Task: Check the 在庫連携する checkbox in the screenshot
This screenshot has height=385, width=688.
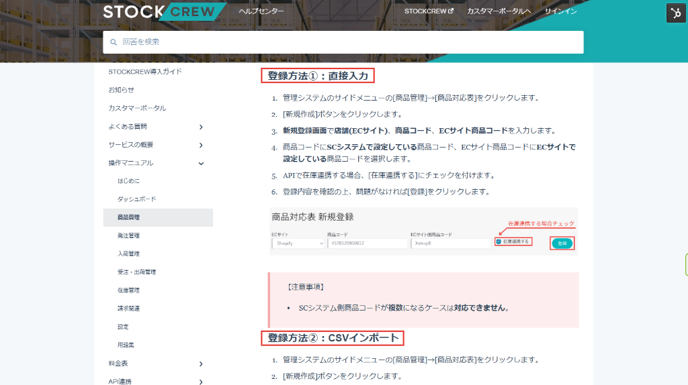Action: coord(498,241)
